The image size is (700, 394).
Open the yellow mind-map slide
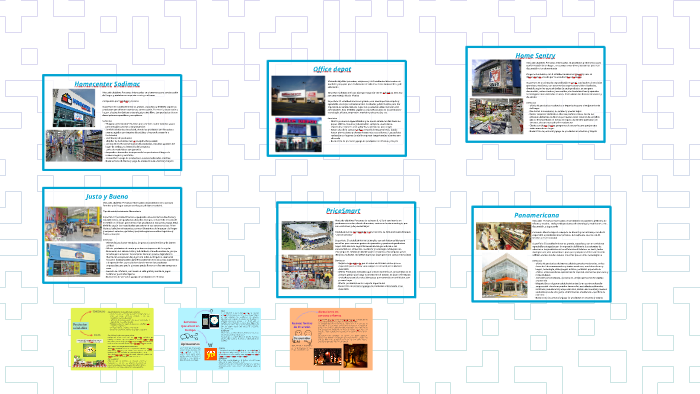click(x=112, y=339)
